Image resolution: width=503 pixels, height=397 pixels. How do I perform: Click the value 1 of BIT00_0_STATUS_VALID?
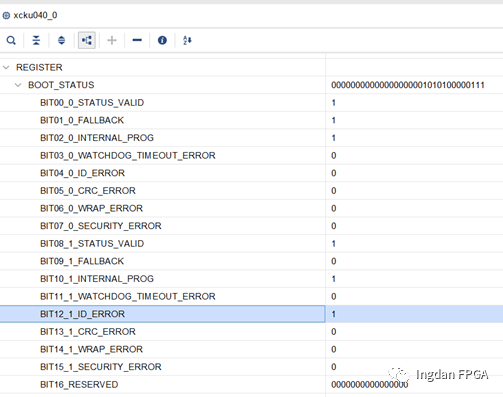pyautogui.click(x=334, y=103)
